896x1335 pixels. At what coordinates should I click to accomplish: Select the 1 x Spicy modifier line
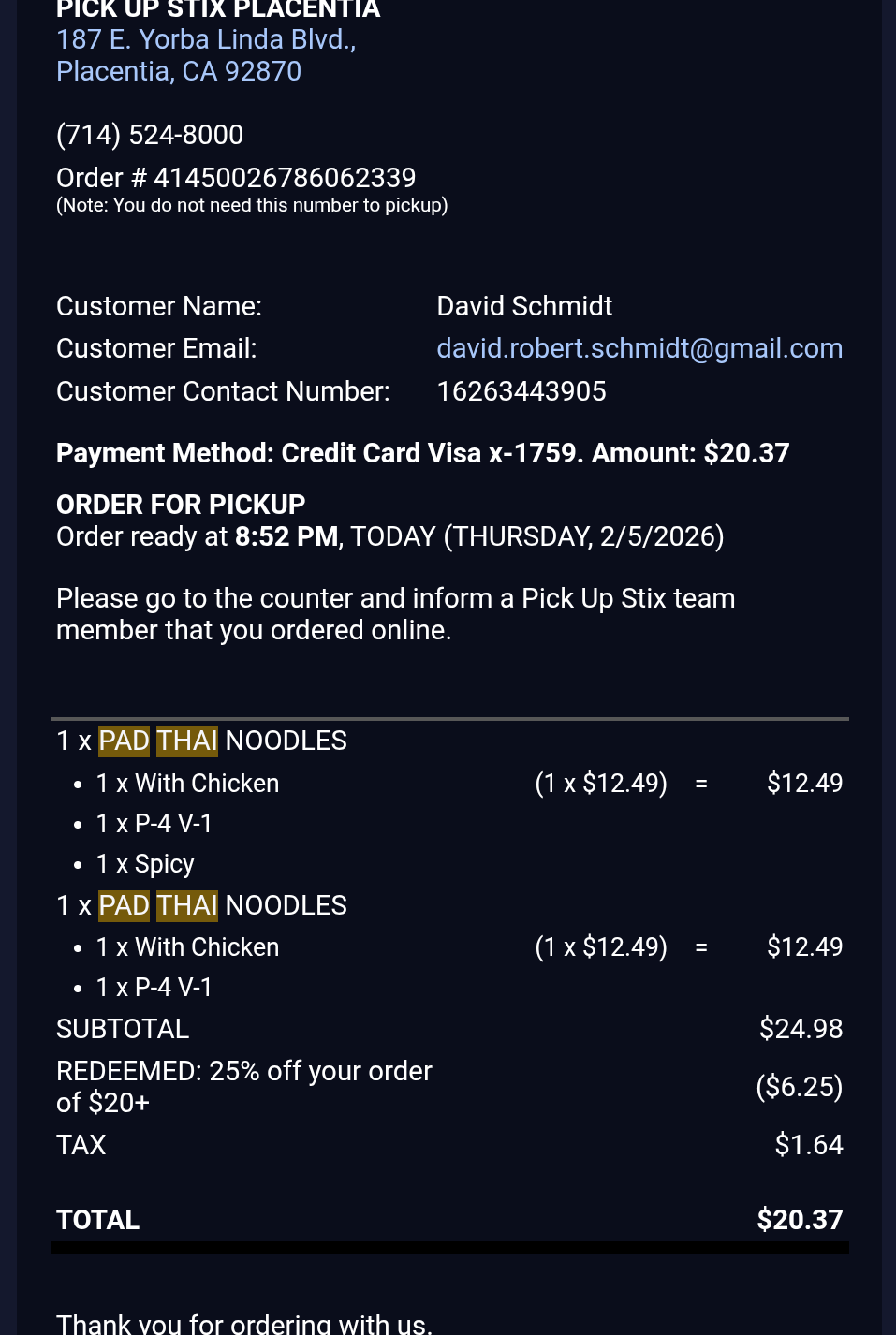click(145, 864)
